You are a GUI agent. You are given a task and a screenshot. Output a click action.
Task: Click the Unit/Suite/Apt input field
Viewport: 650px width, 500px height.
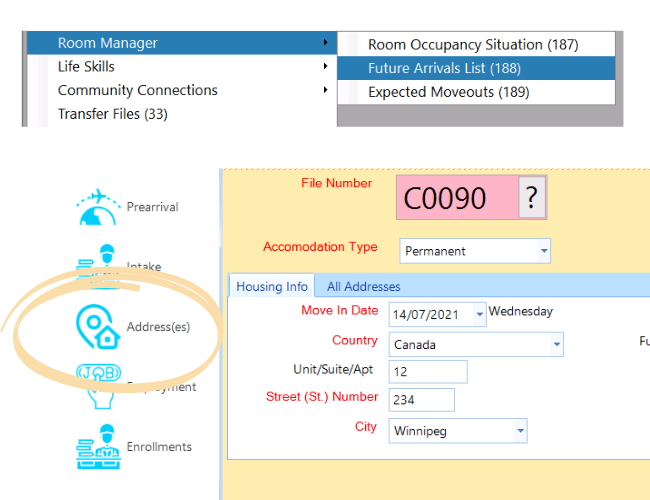point(428,372)
